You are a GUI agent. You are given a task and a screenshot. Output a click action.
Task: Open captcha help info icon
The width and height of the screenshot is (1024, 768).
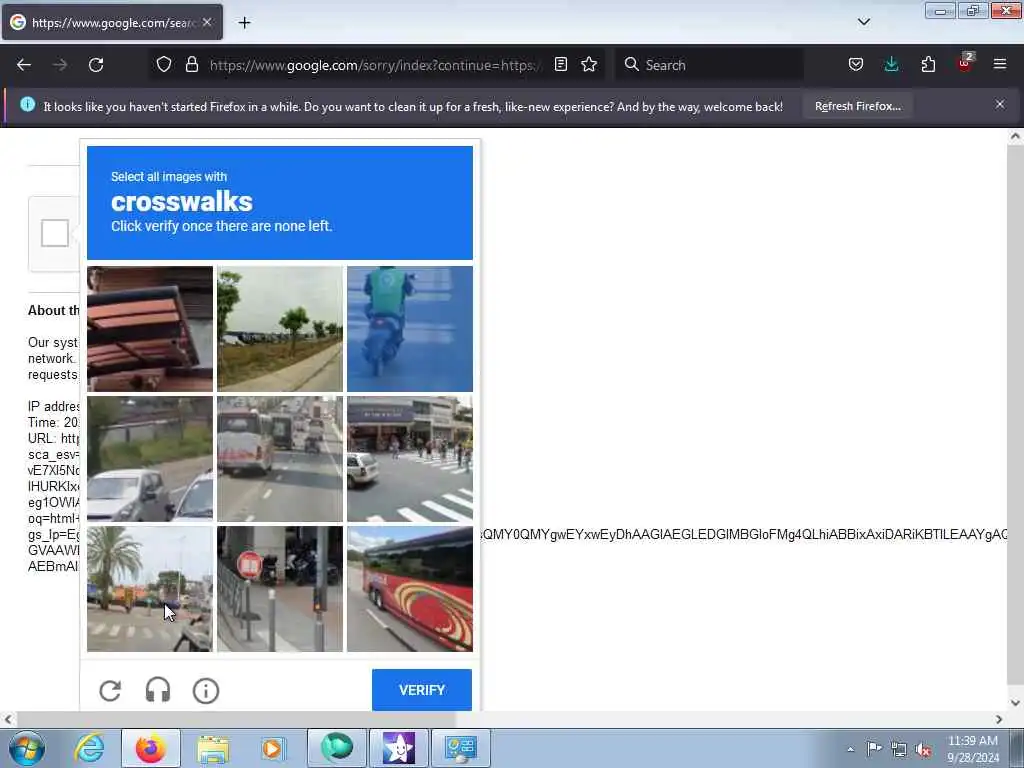click(206, 690)
